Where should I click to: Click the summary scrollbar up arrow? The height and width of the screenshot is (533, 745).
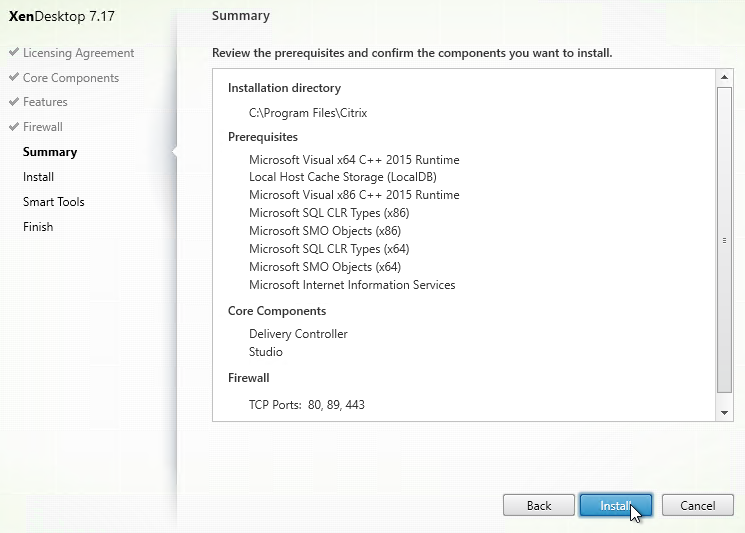tap(724, 77)
